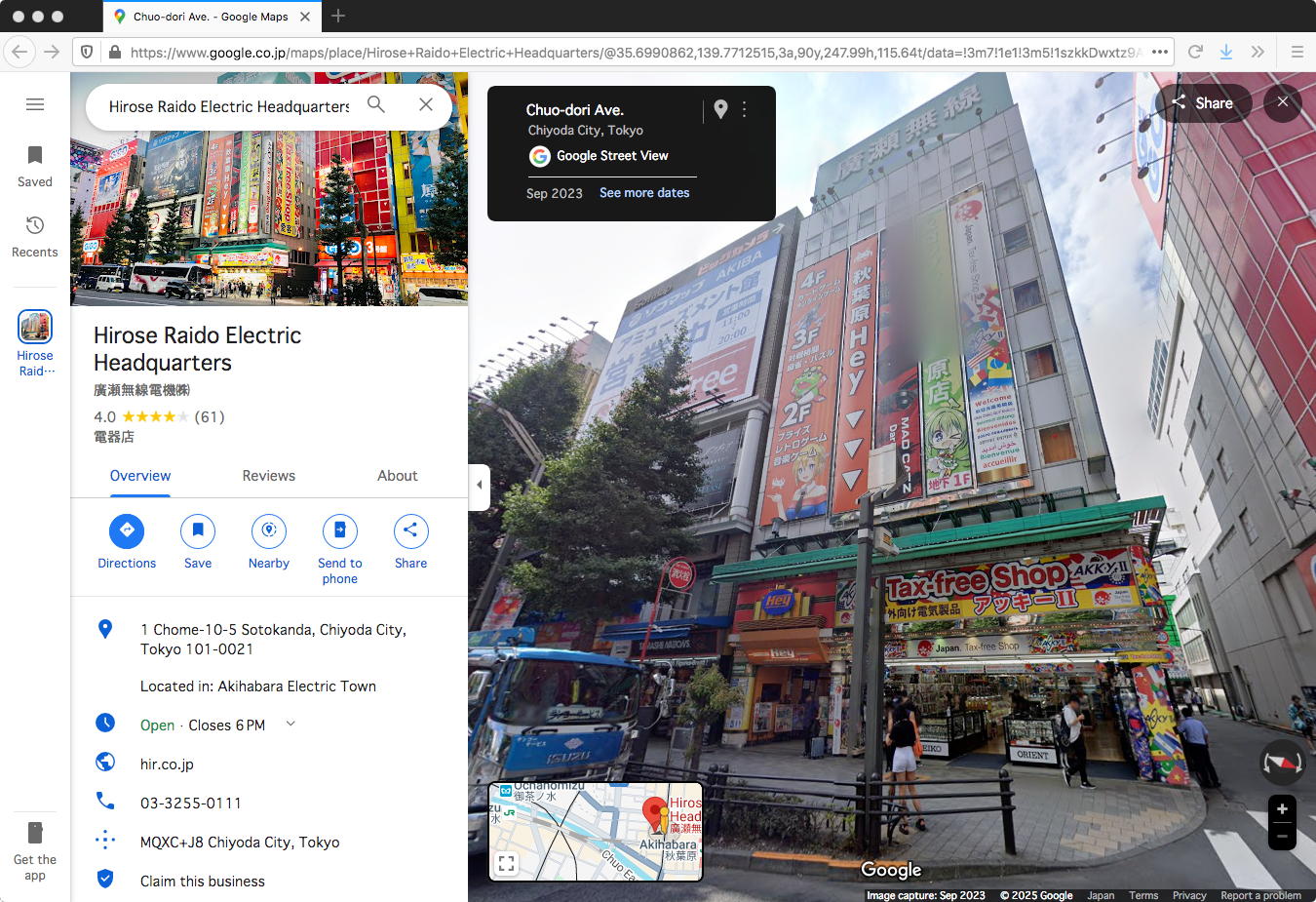Close Street View with X button
Viewport: 1316px width, 902px height.
click(1283, 102)
